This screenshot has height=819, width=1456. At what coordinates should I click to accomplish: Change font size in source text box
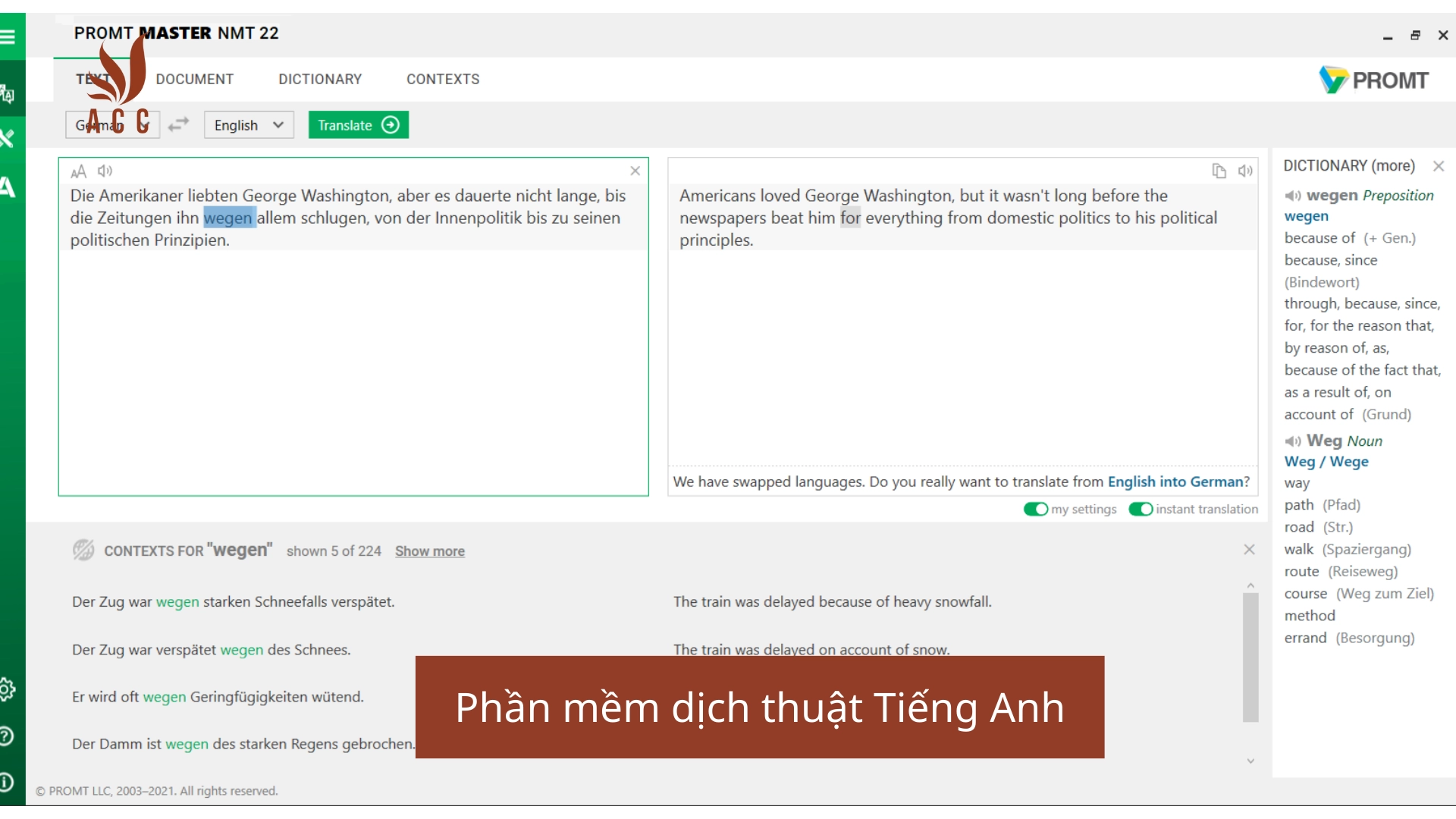coord(78,171)
